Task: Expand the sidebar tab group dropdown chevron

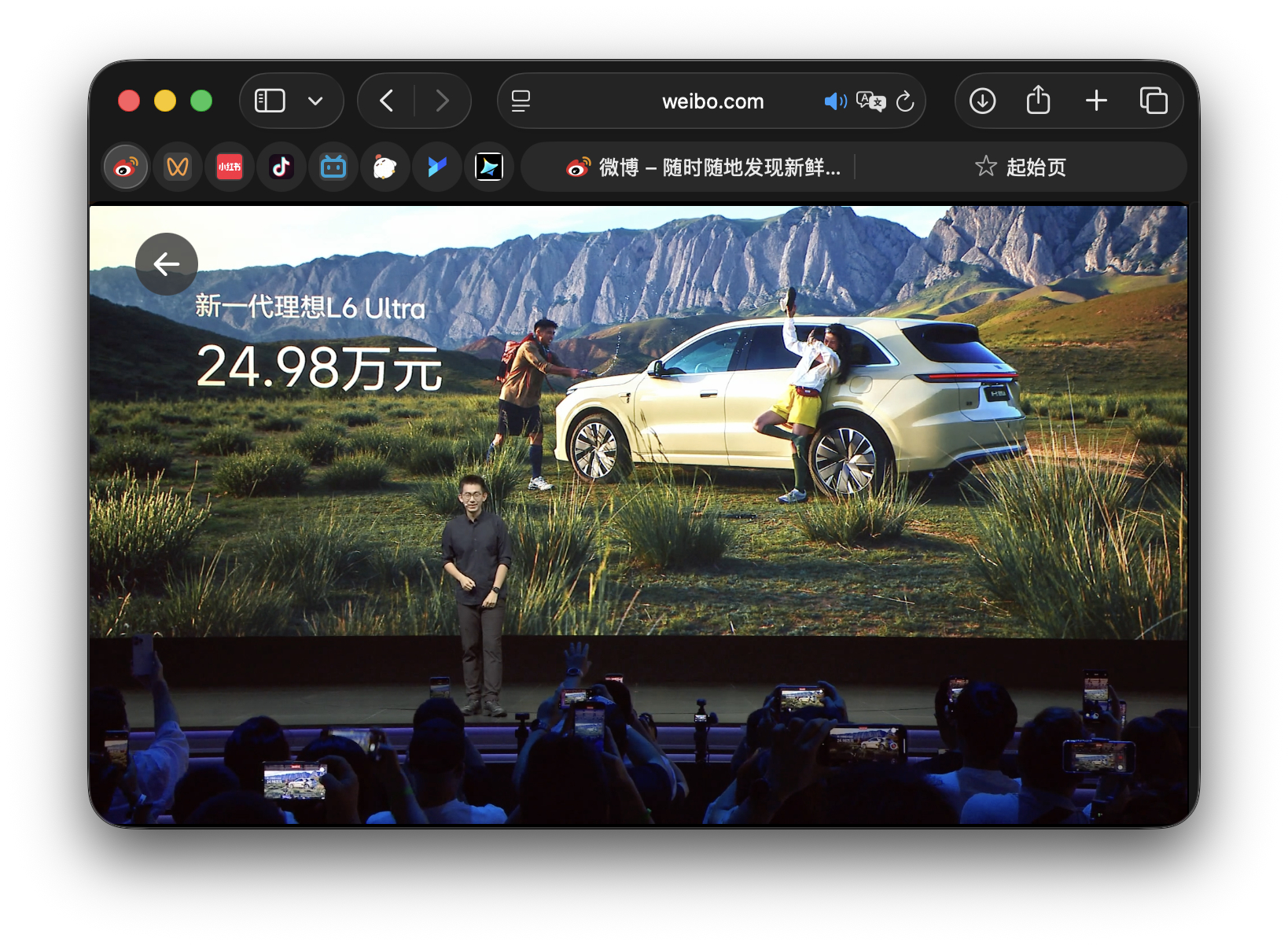Action: tap(315, 101)
